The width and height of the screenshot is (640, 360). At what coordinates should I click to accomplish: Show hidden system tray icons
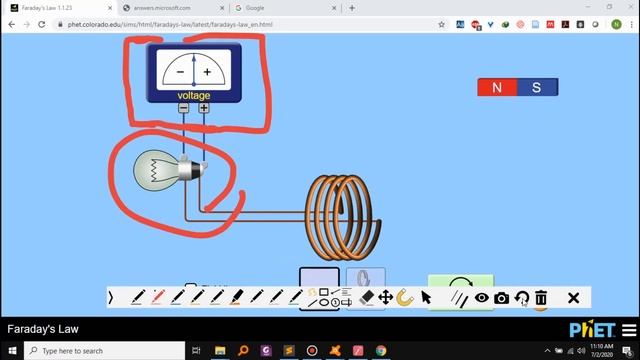(x=547, y=351)
